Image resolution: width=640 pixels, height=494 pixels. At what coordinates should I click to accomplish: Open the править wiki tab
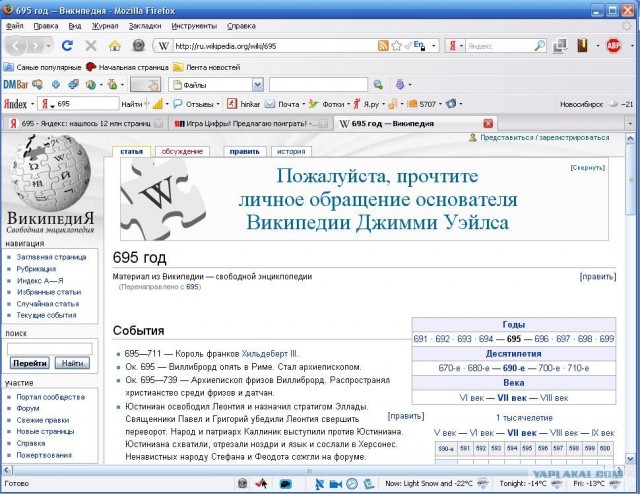[244, 151]
